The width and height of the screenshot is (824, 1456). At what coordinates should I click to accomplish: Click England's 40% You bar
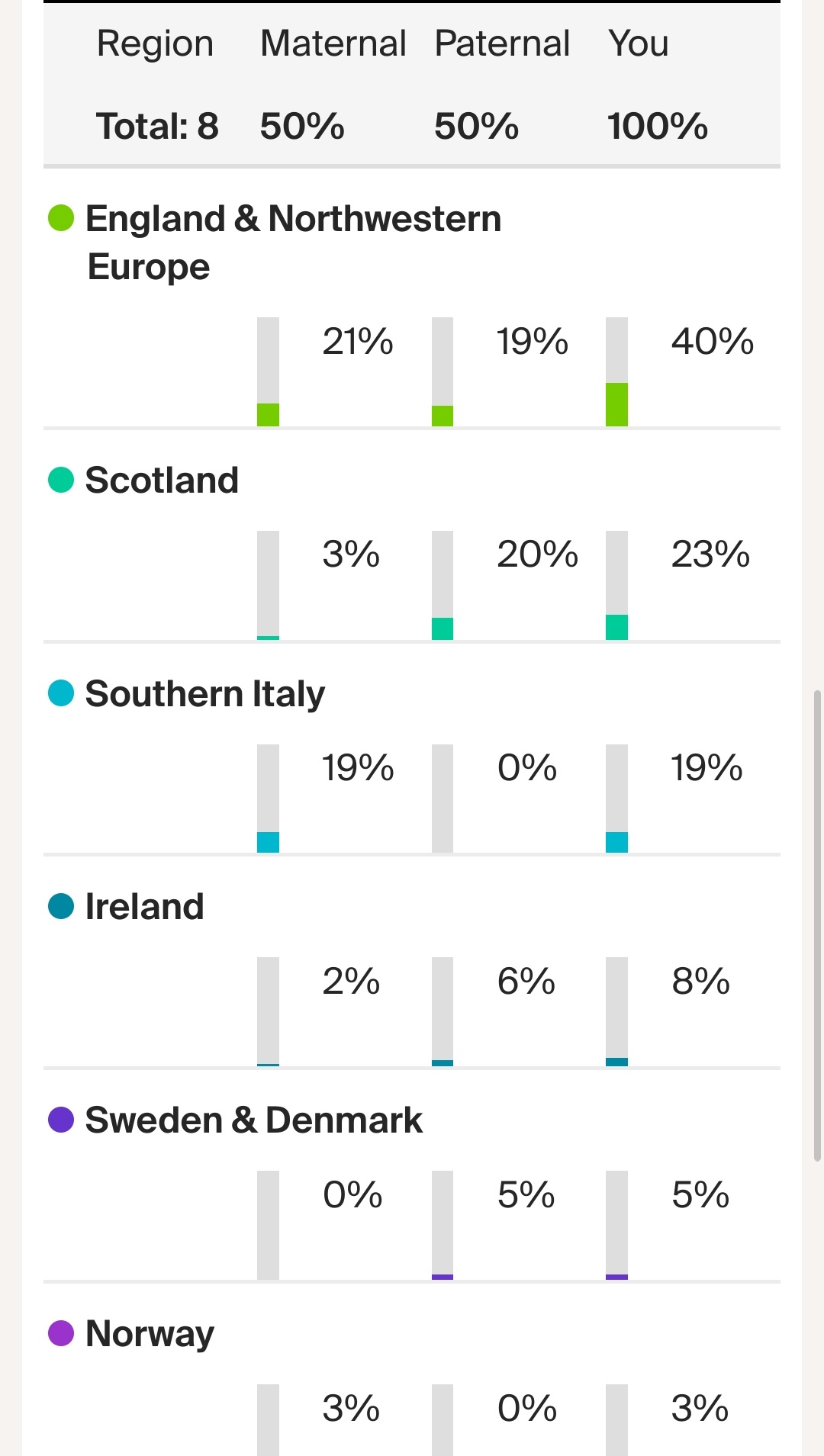616,372
